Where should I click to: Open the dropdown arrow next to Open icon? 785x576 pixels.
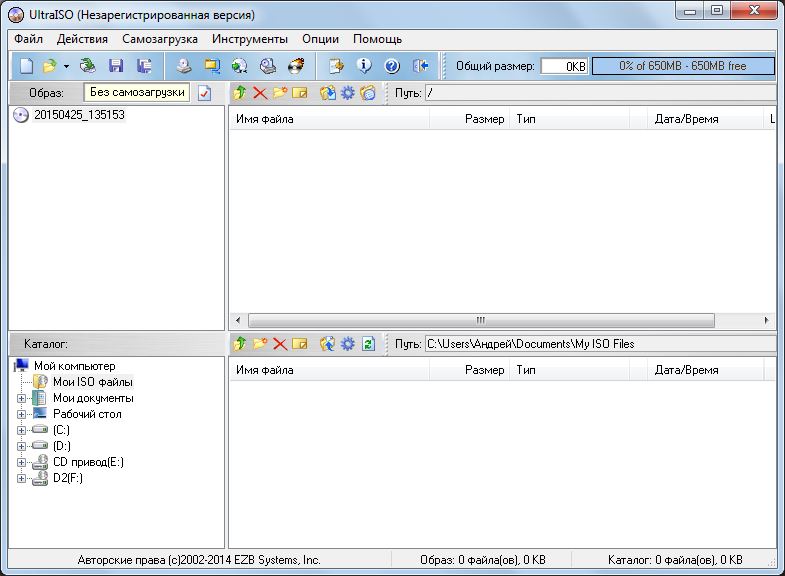pos(67,66)
